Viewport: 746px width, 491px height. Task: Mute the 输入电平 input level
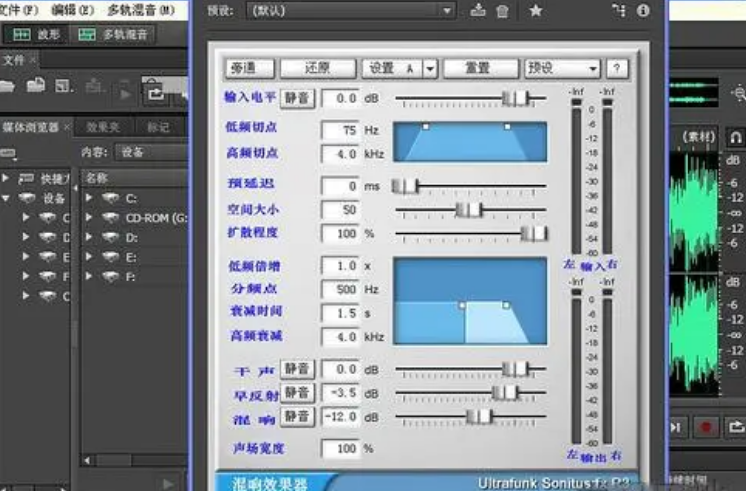(297, 98)
